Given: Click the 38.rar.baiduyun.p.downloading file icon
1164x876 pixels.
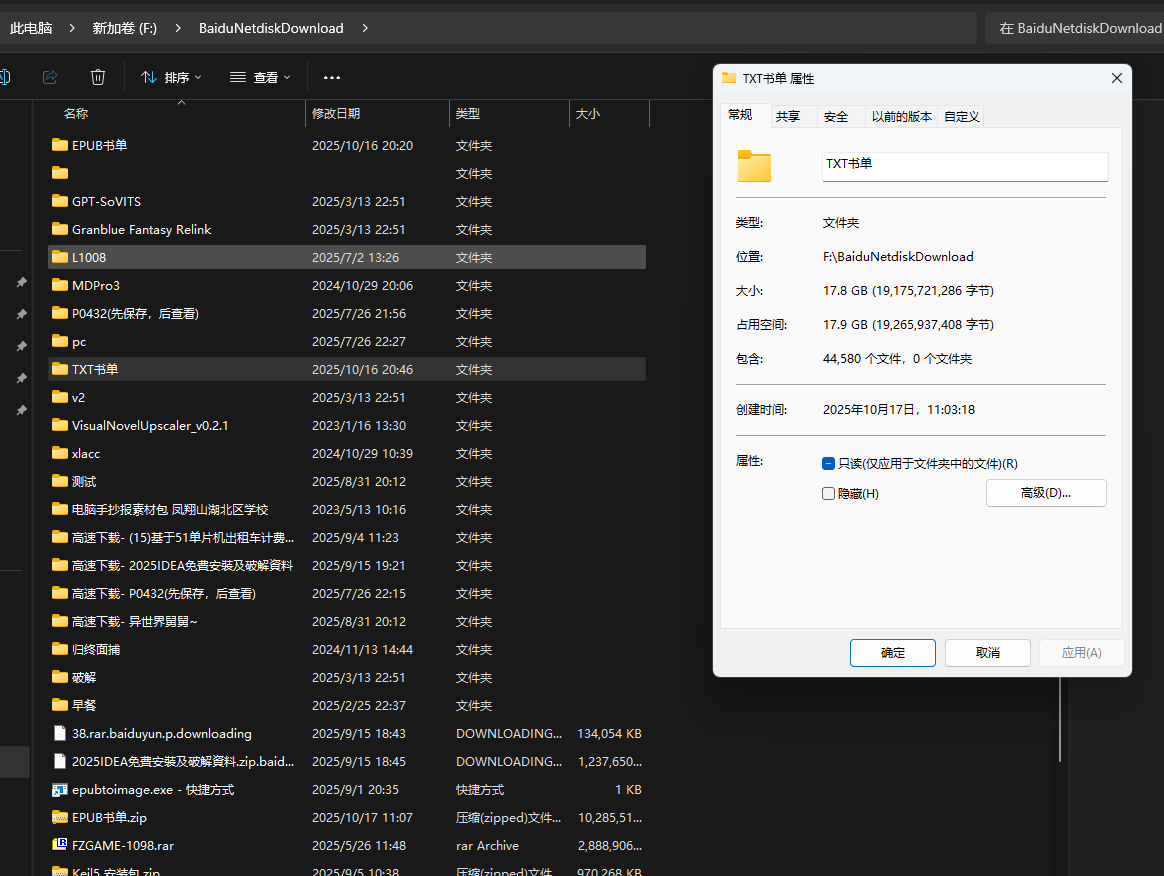Looking at the screenshot, I should [59, 733].
